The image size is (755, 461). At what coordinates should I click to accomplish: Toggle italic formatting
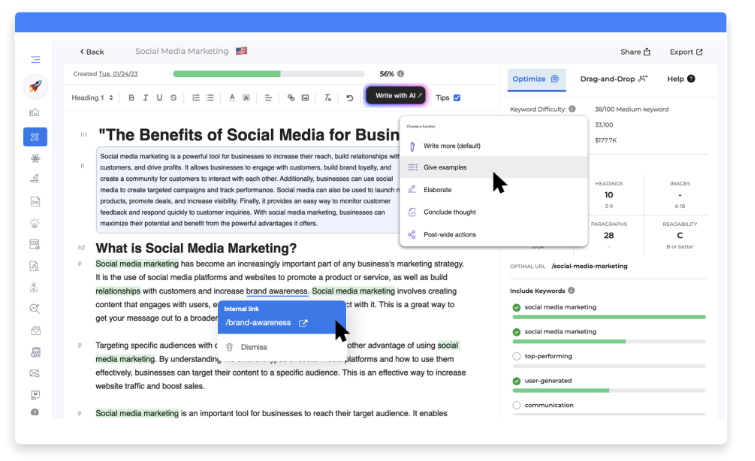(145, 98)
